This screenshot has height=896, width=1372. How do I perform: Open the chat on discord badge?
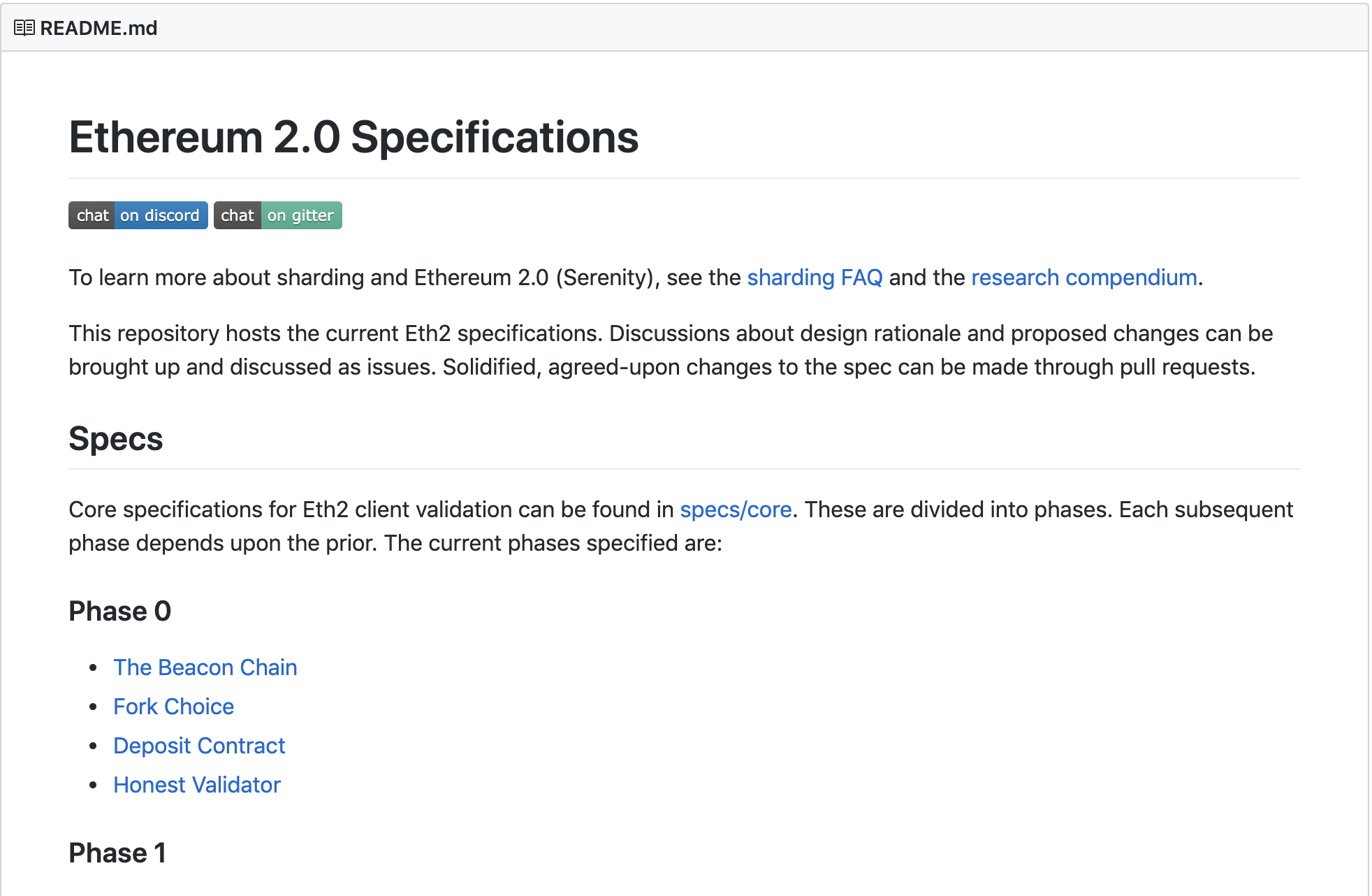(x=138, y=215)
